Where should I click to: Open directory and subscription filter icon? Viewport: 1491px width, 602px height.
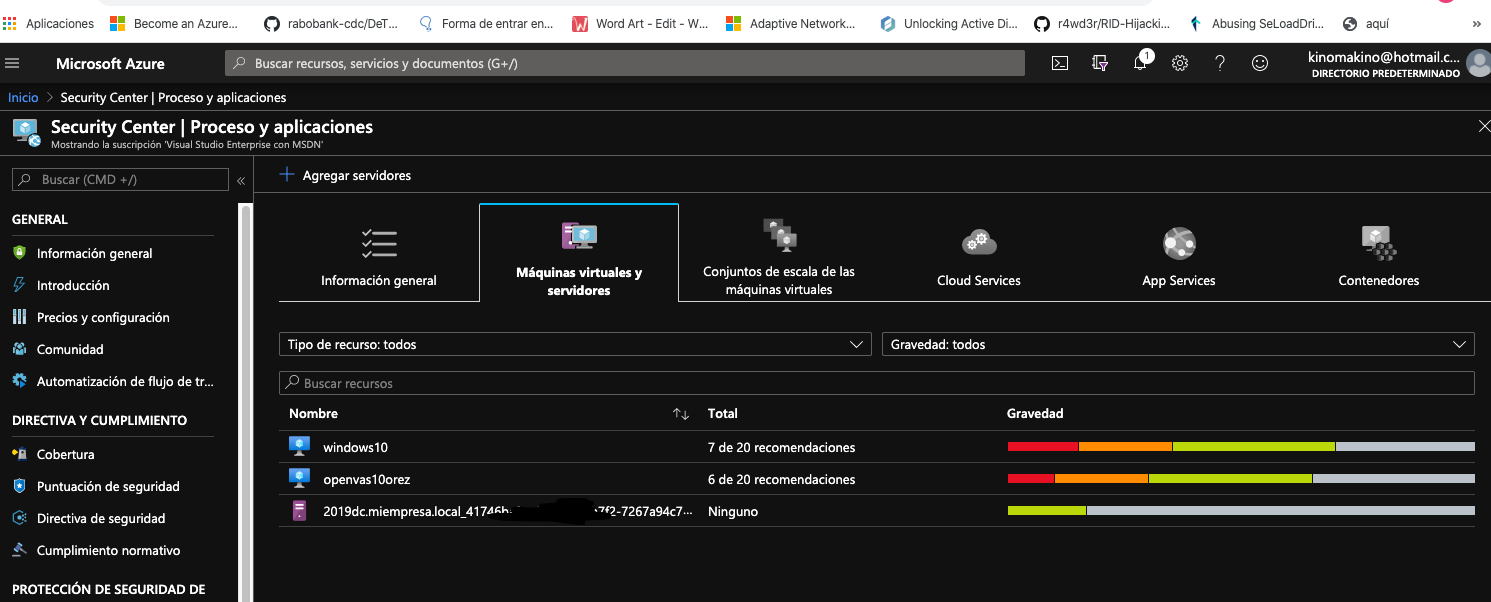point(1100,63)
